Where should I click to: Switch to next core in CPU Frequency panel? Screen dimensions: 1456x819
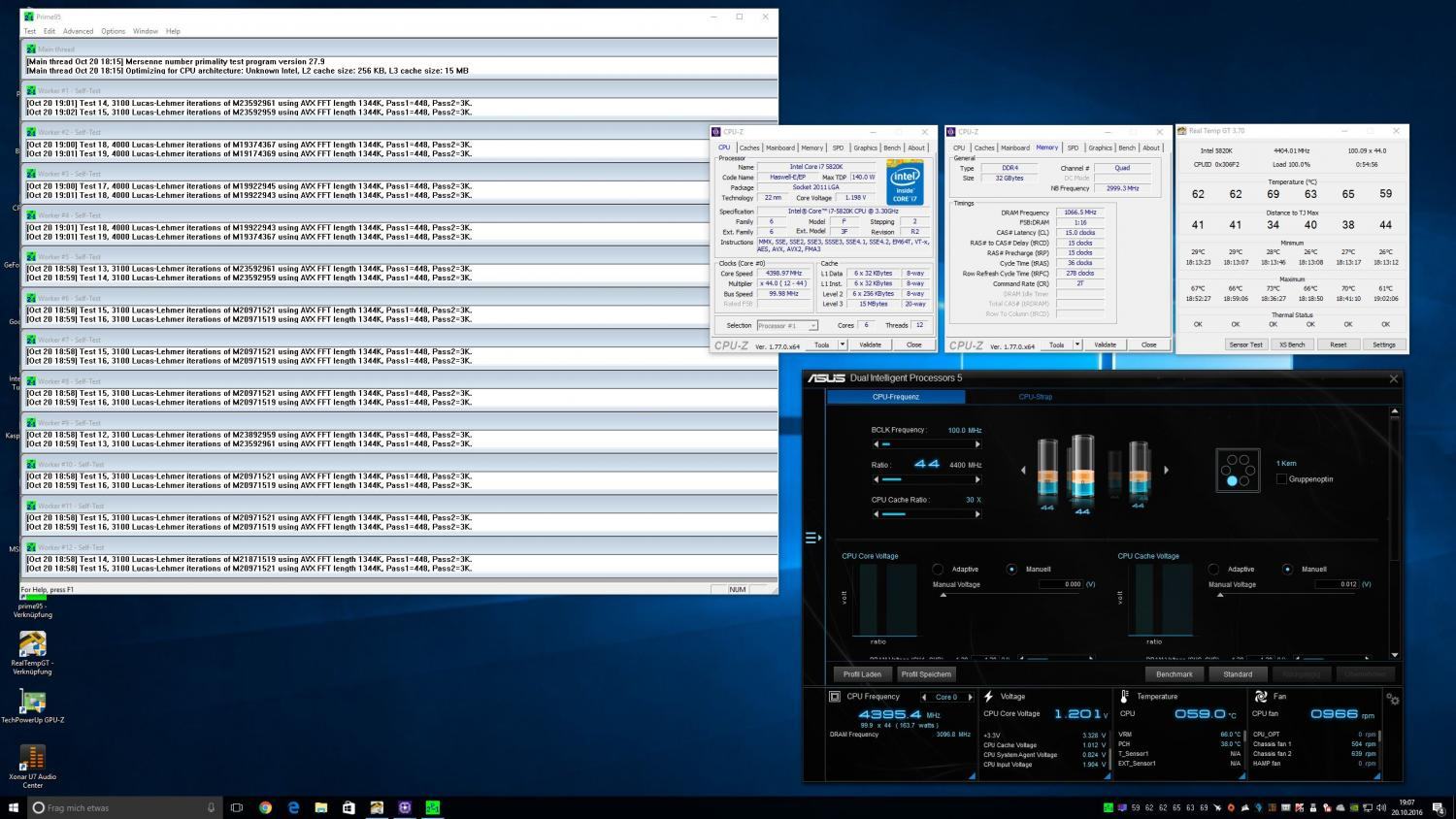click(x=969, y=698)
